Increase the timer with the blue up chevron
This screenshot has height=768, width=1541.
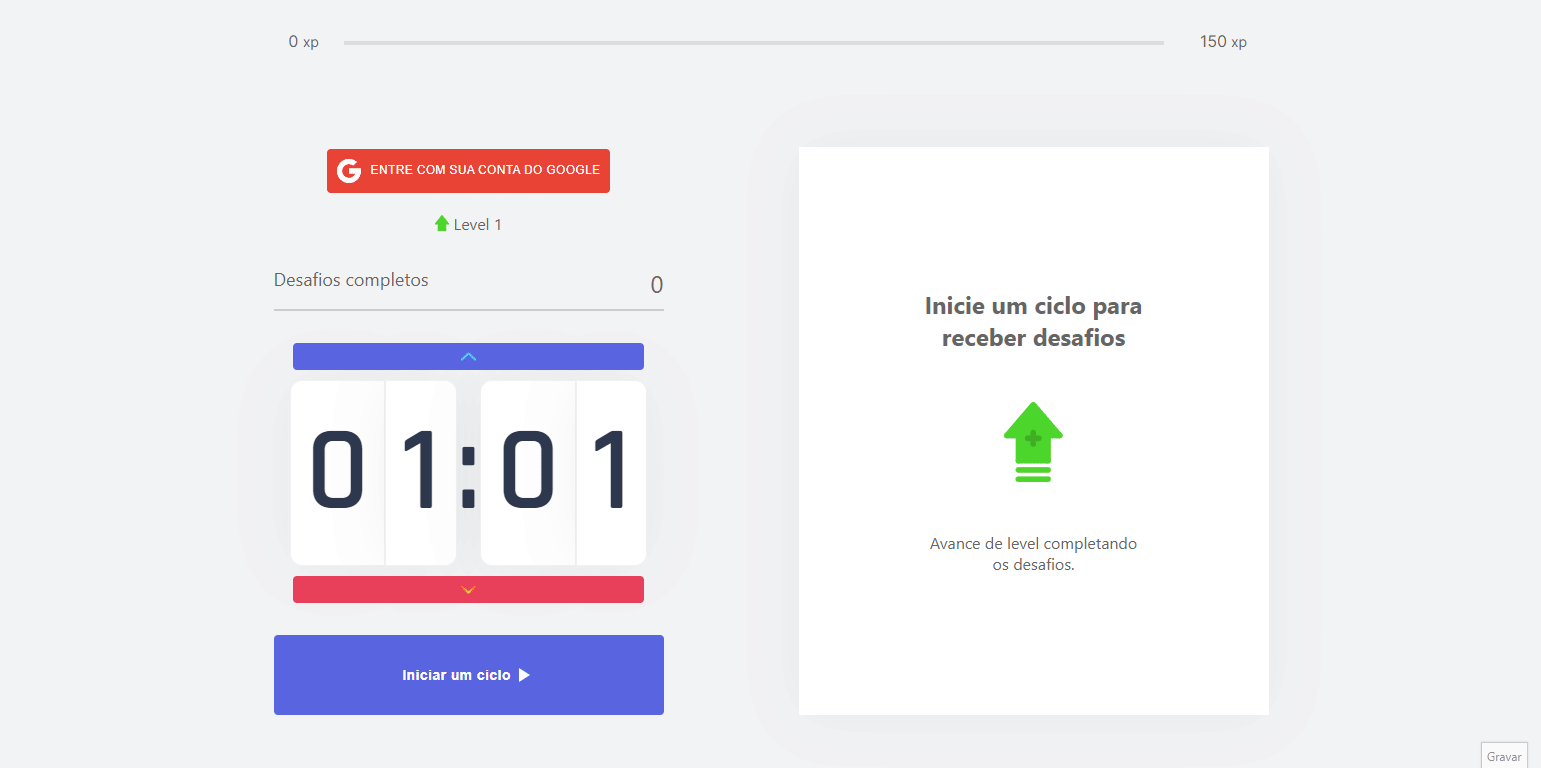coord(468,357)
